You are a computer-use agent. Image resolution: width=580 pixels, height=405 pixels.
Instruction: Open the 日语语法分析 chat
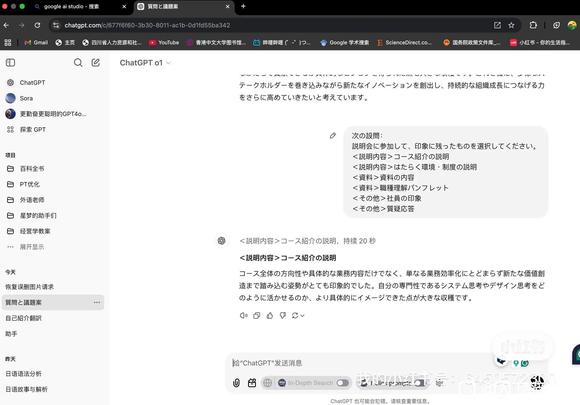[x=53, y=374]
